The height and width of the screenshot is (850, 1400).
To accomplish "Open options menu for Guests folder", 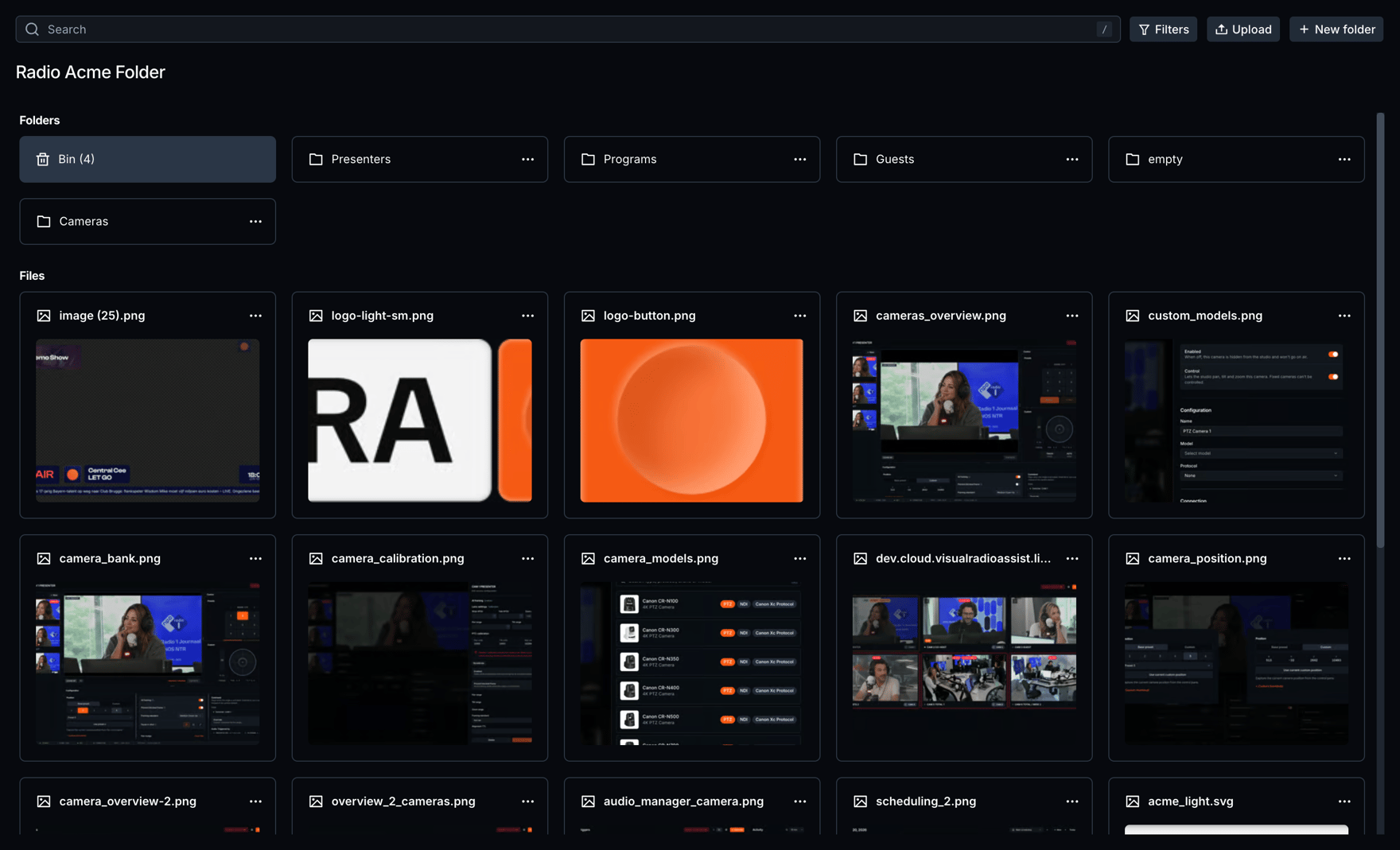I will (1071, 159).
